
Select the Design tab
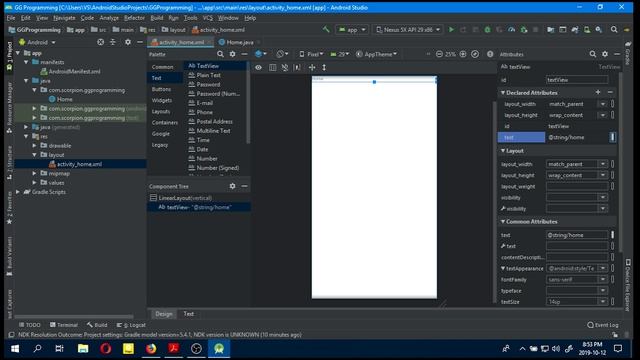pyautogui.click(x=164, y=314)
